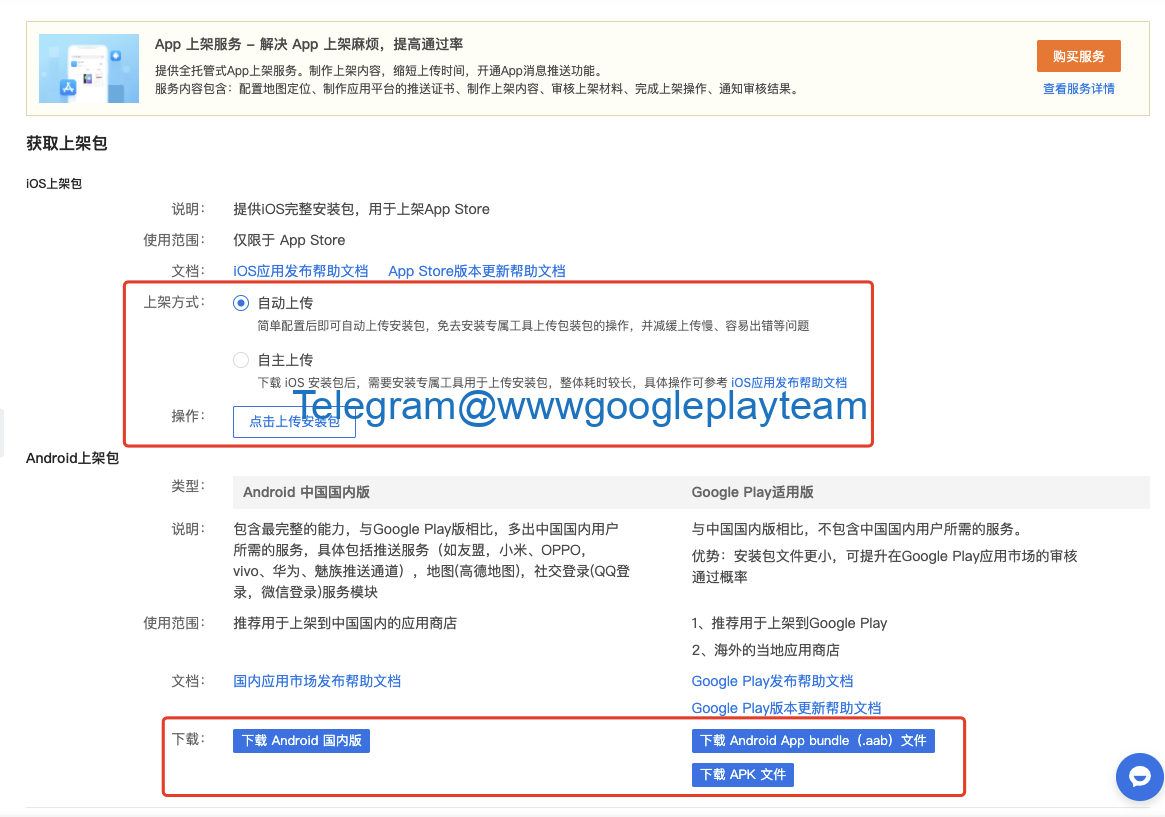Click the 获取上架包 heading

click(x=67, y=143)
